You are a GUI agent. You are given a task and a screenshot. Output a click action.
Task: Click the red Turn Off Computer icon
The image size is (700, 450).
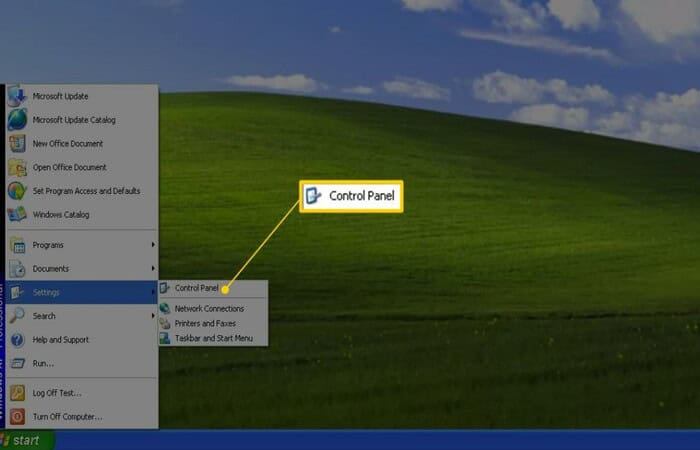[17, 417]
